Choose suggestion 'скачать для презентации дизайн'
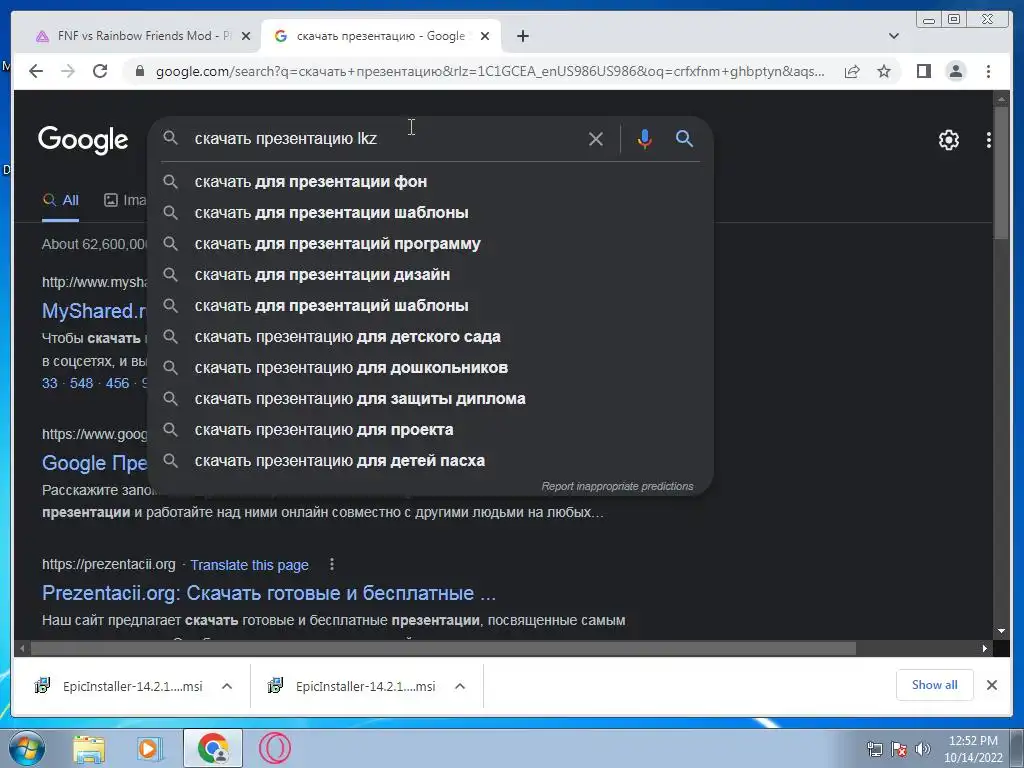 point(430,274)
